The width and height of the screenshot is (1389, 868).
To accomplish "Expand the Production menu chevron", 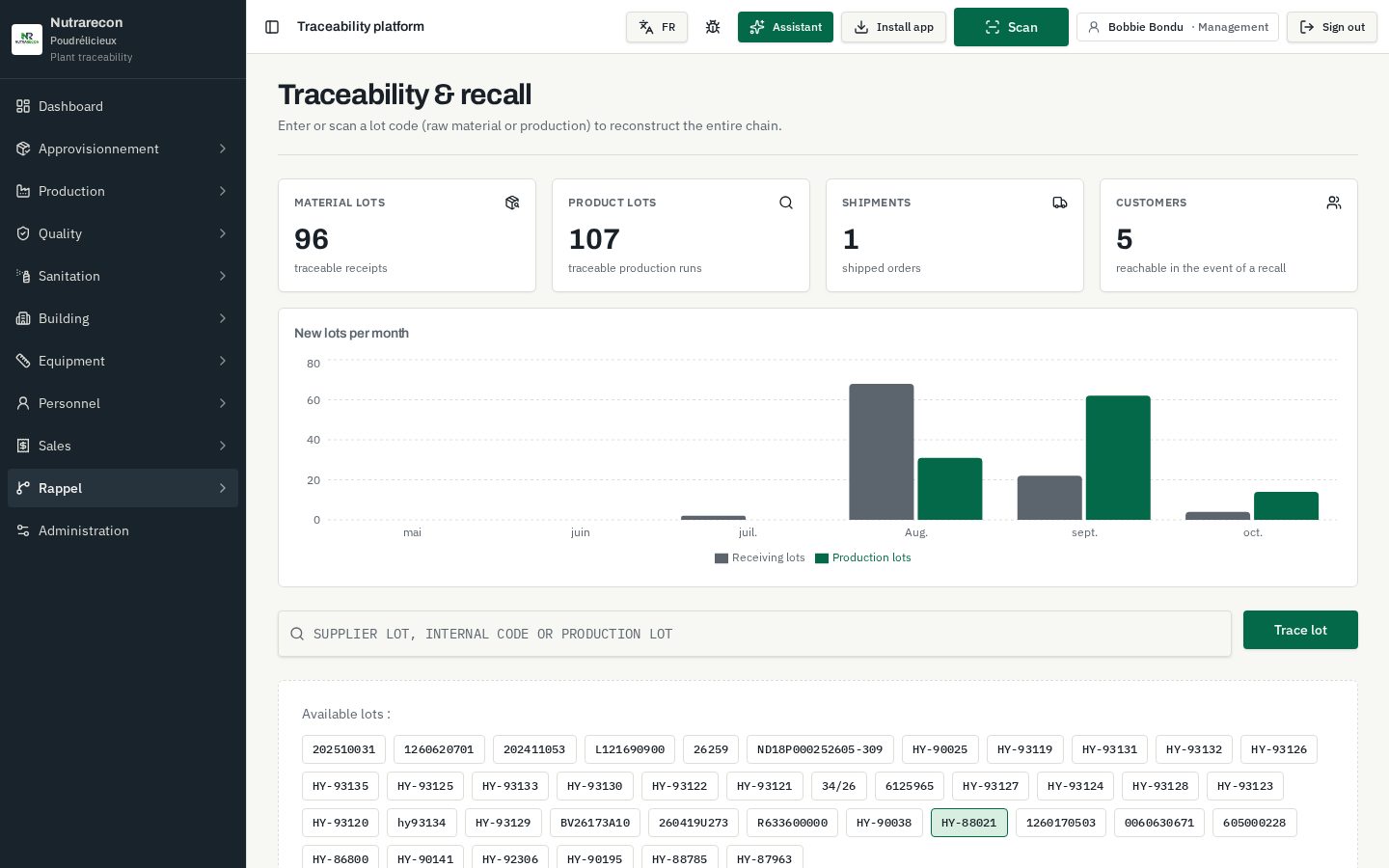I will pos(223,191).
